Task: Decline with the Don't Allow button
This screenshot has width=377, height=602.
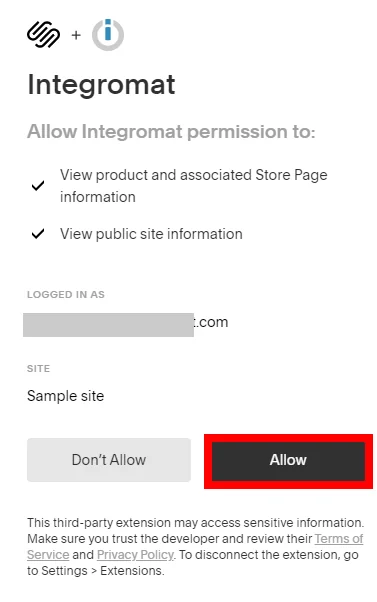Action: [109, 460]
